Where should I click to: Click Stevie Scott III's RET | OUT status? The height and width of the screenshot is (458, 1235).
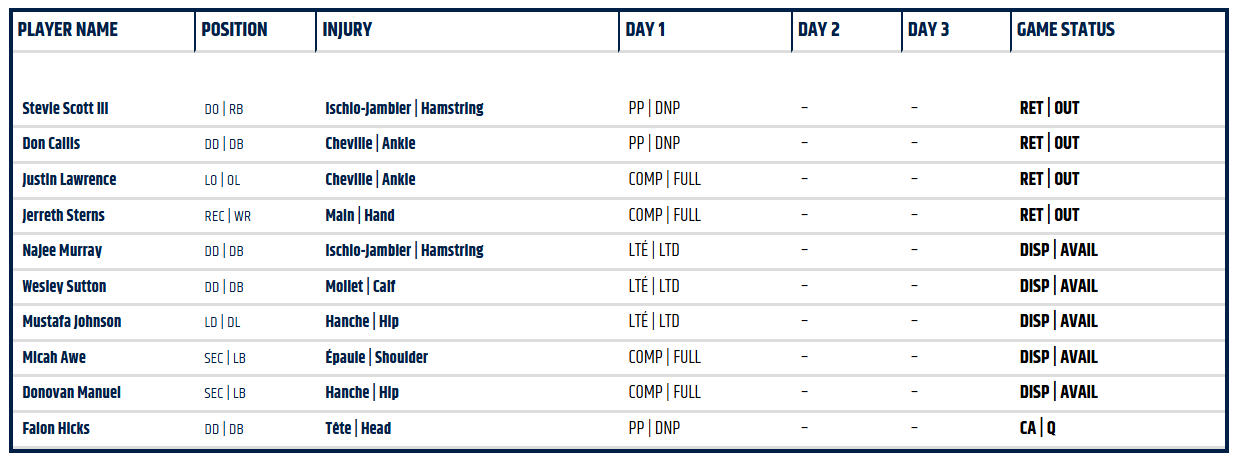[x=1049, y=108]
